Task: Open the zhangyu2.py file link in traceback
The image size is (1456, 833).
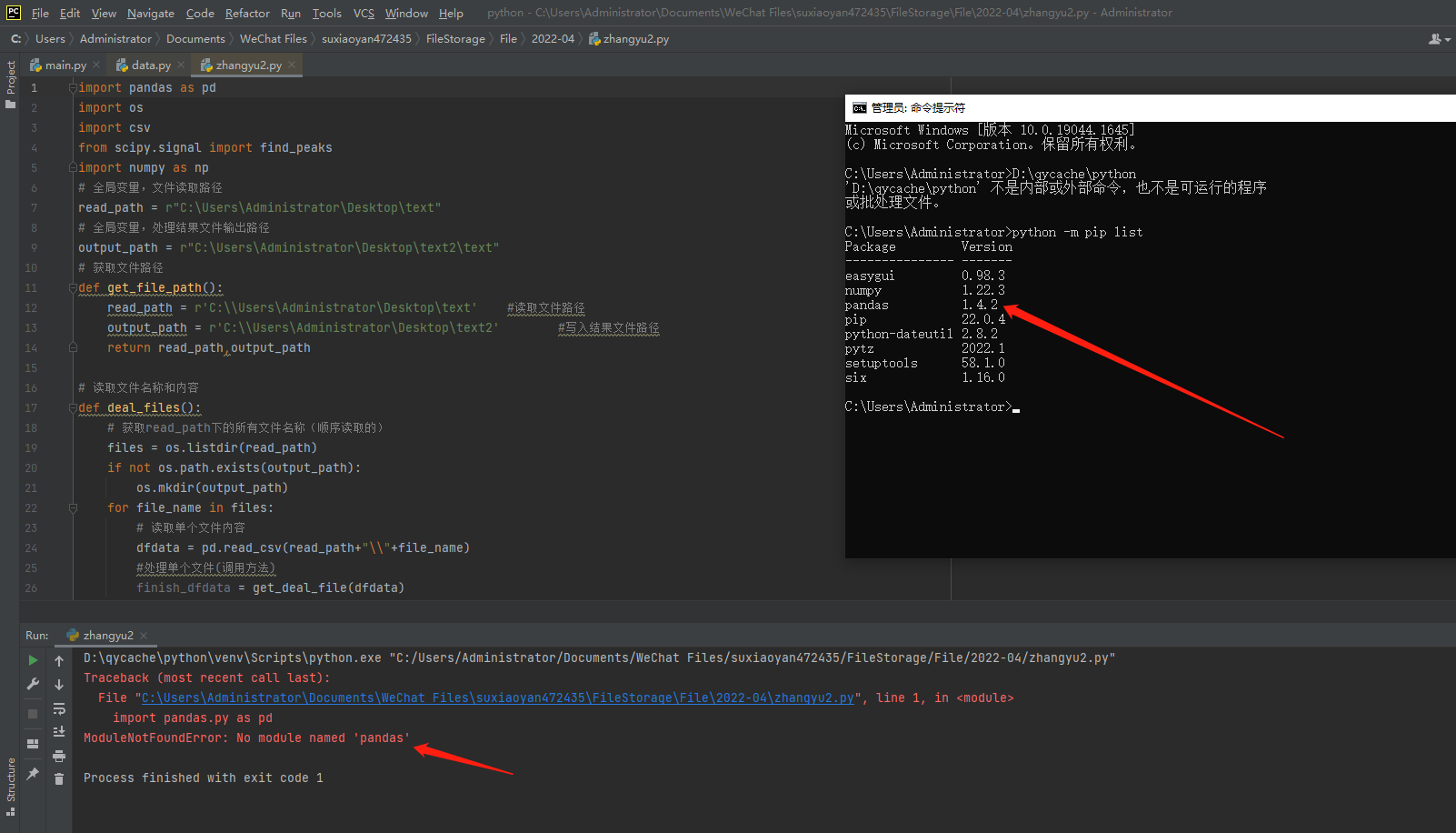Action: (x=497, y=698)
